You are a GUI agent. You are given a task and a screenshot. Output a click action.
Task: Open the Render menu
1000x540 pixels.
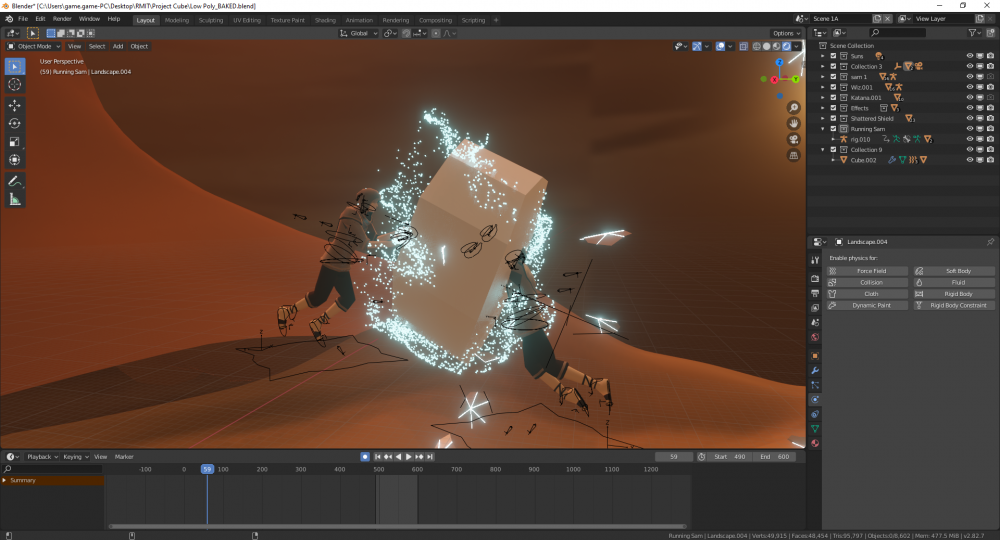click(x=62, y=19)
